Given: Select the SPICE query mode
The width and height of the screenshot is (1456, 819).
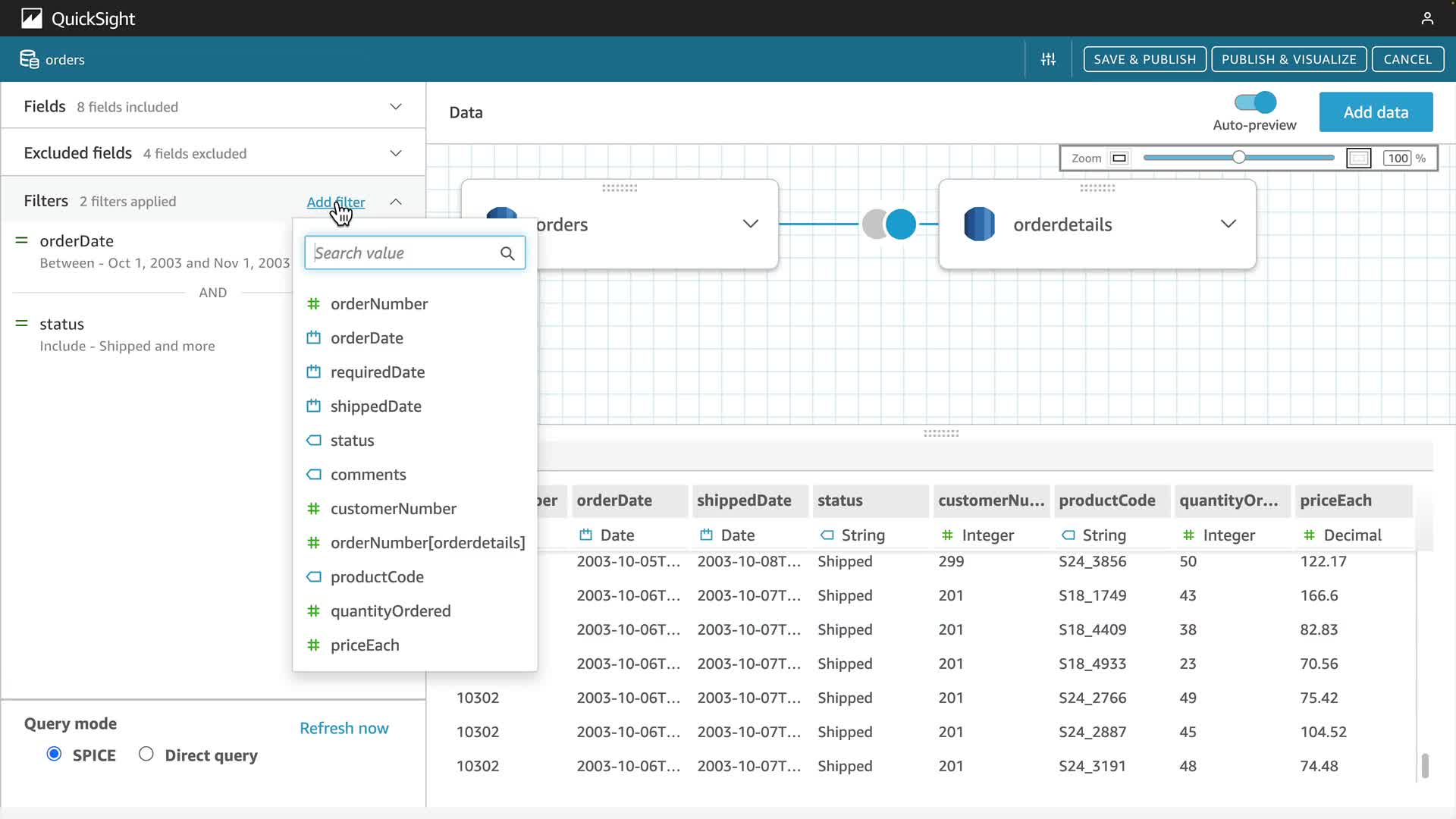Looking at the screenshot, I should (x=54, y=754).
